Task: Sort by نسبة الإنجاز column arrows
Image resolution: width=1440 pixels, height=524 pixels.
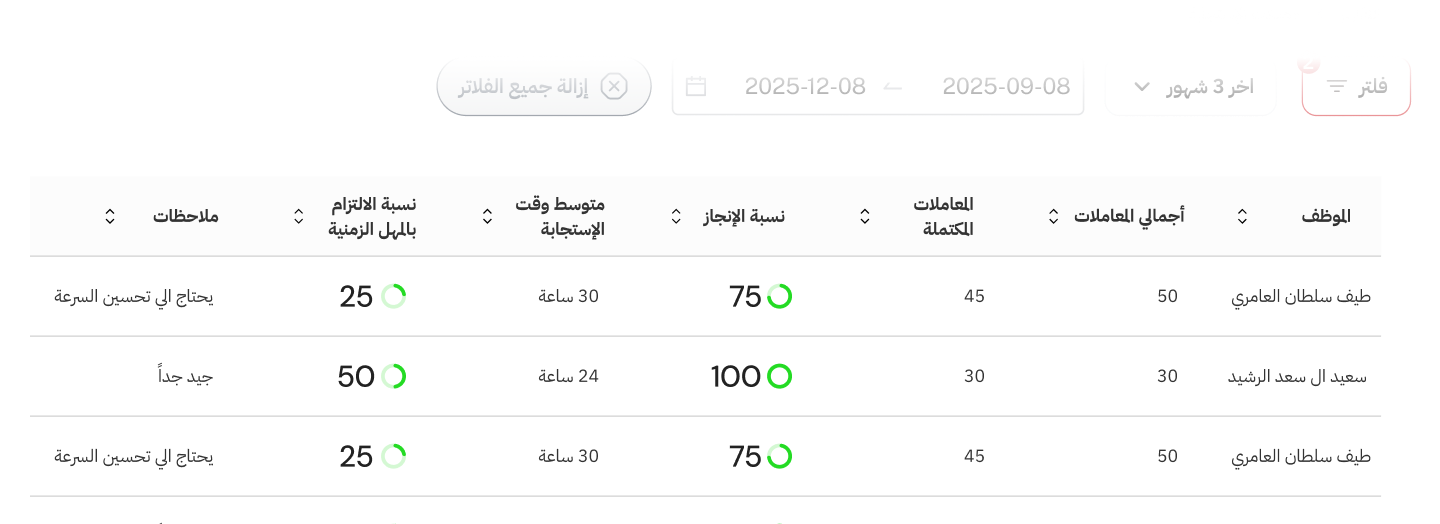Action: point(676,216)
